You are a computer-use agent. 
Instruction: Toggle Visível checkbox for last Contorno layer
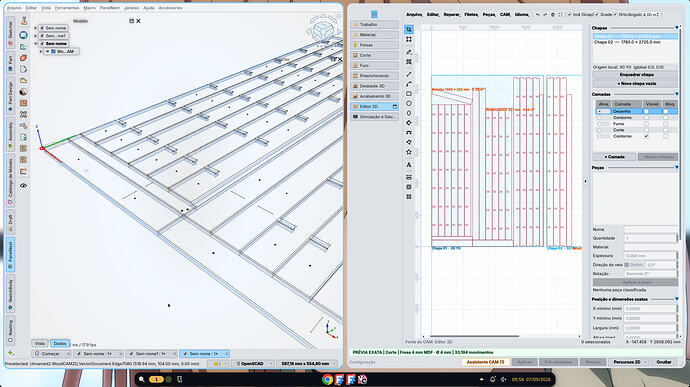(646, 136)
